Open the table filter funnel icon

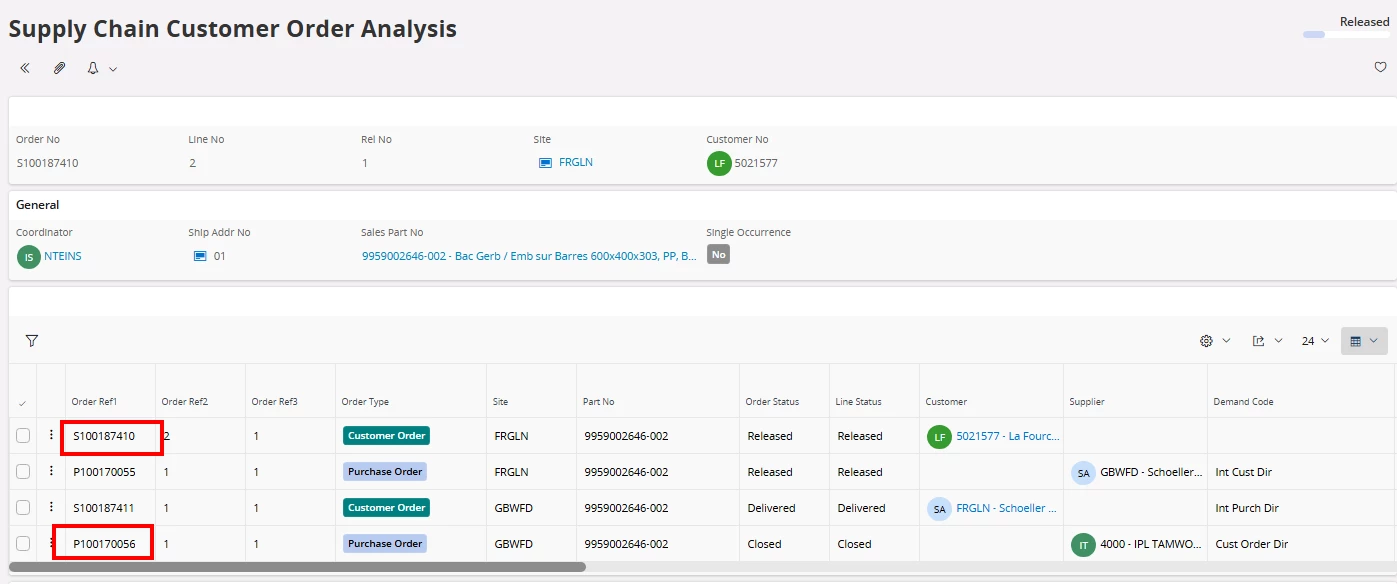pos(32,341)
